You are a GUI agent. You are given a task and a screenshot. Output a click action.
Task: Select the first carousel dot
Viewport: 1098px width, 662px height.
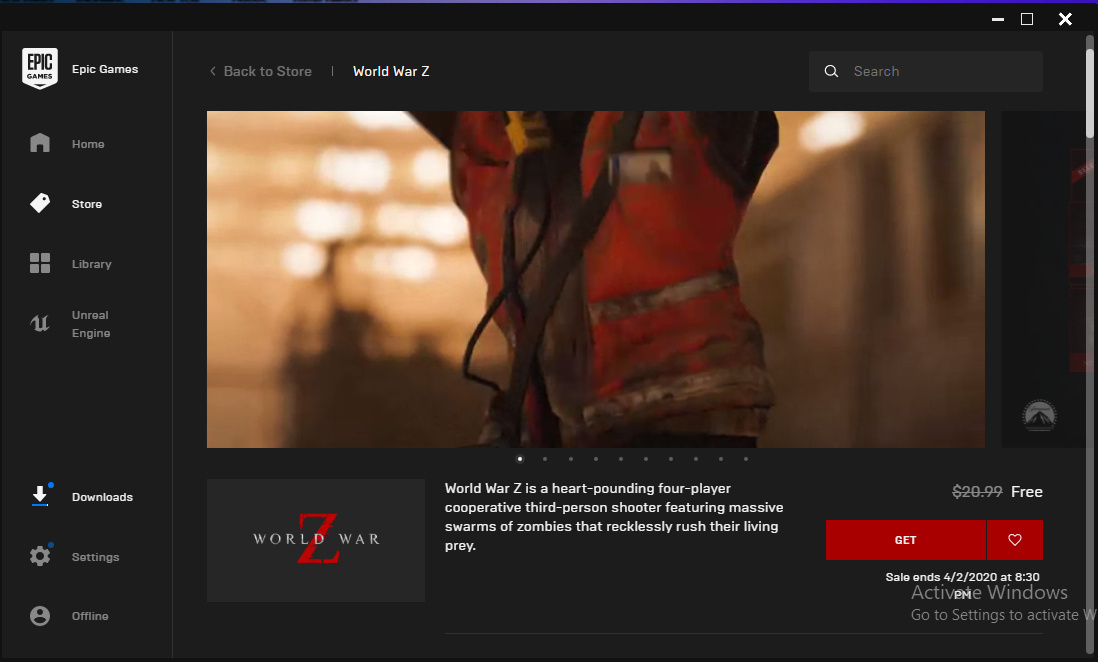tap(520, 459)
